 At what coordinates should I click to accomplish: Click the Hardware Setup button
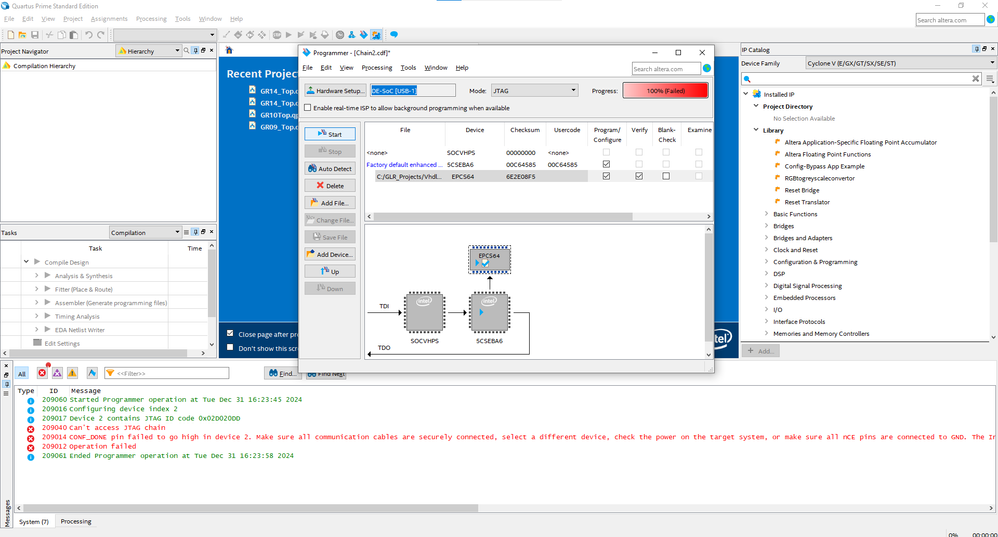tap(335, 90)
